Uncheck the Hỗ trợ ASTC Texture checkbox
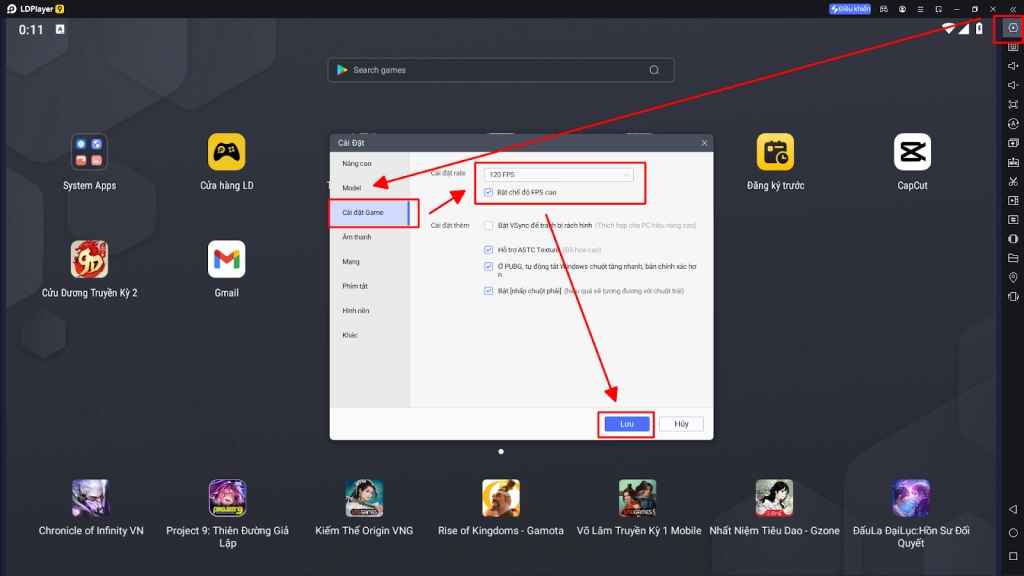 point(488,249)
